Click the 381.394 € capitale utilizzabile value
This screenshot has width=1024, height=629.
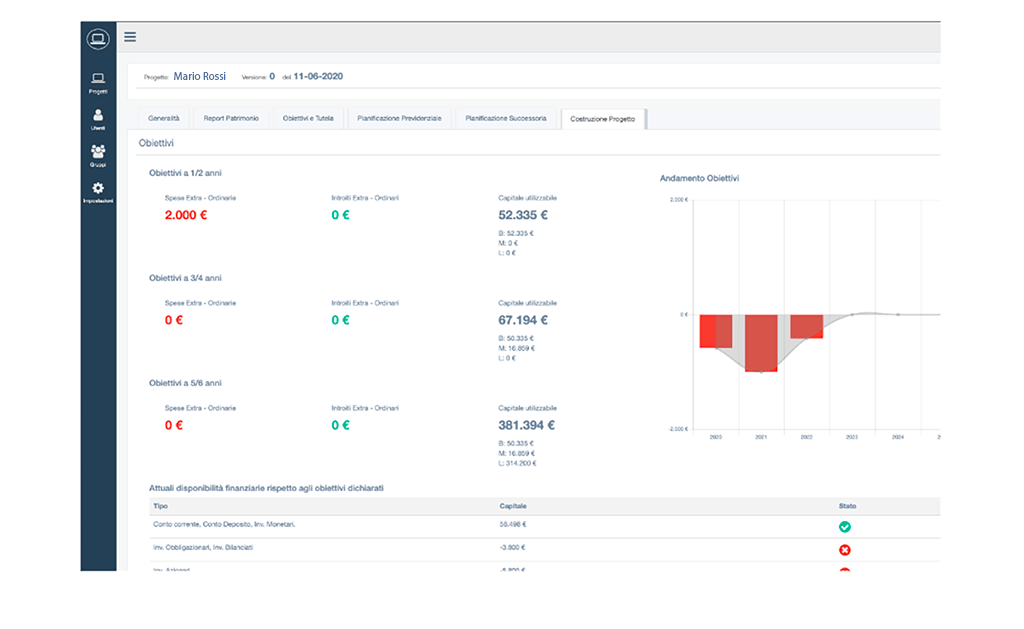tap(526, 425)
